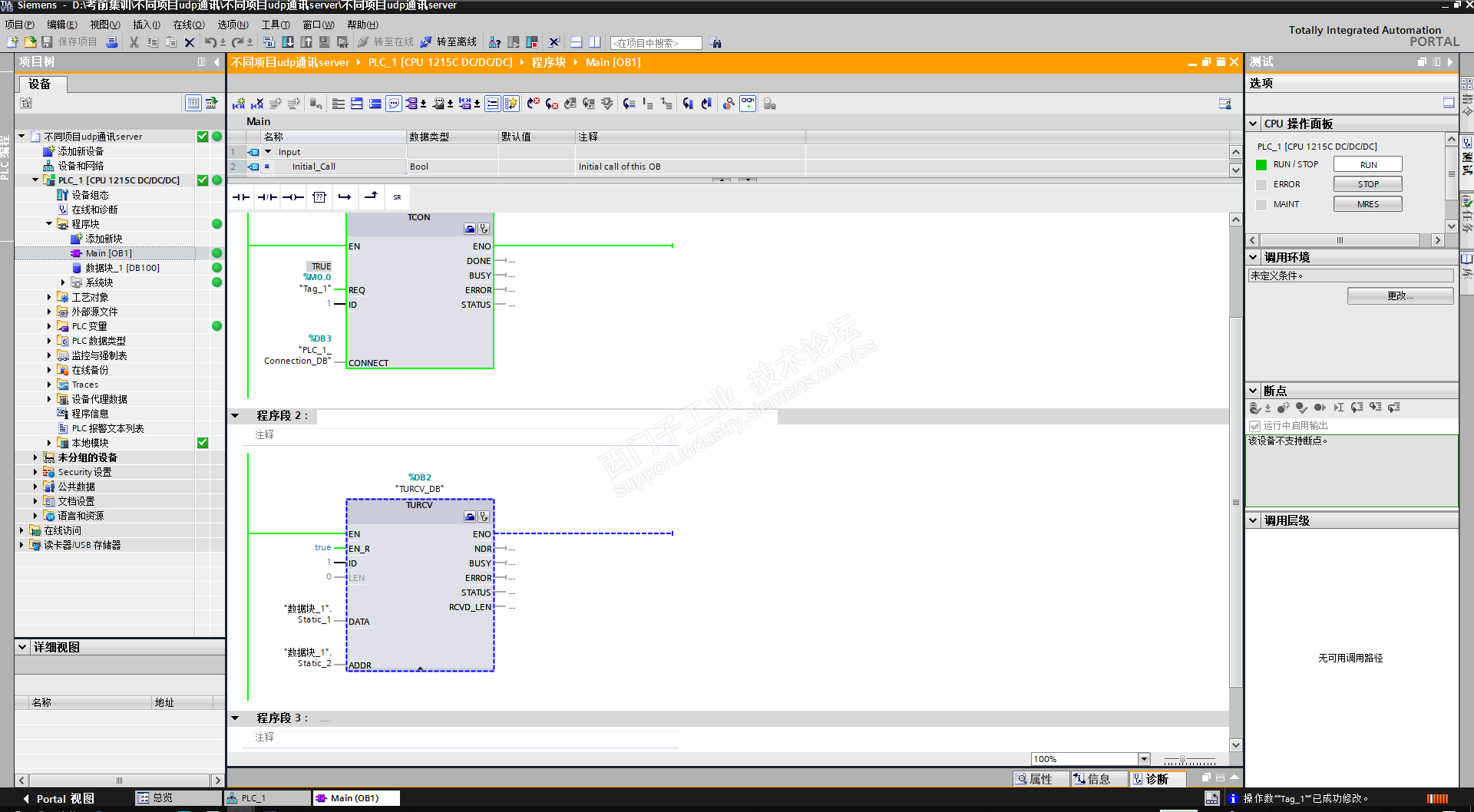Viewport: 1474px width, 812px height.
Task: Open the 编辑(E) menu
Action: point(61,25)
